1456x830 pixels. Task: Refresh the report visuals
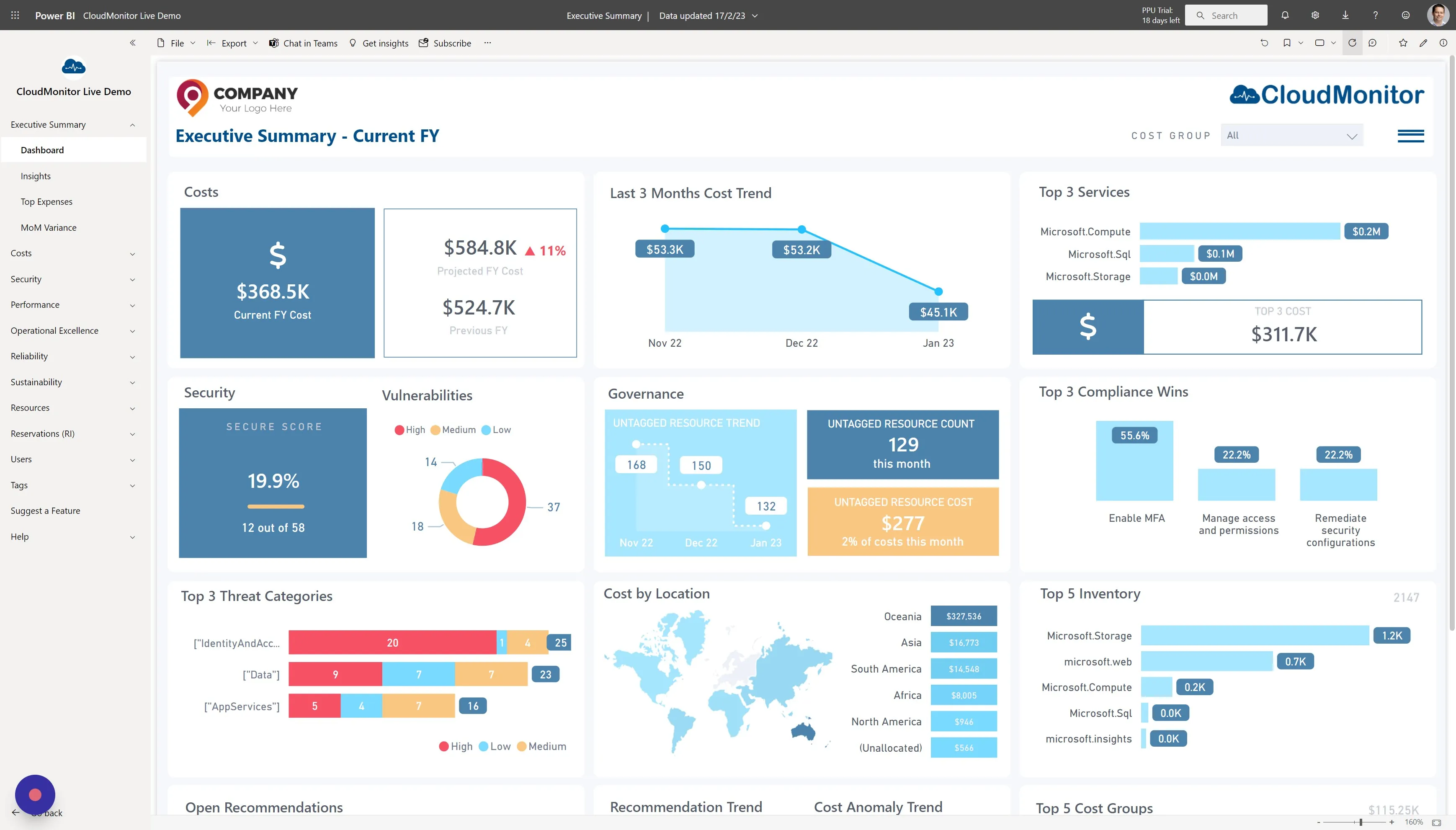coord(1352,43)
